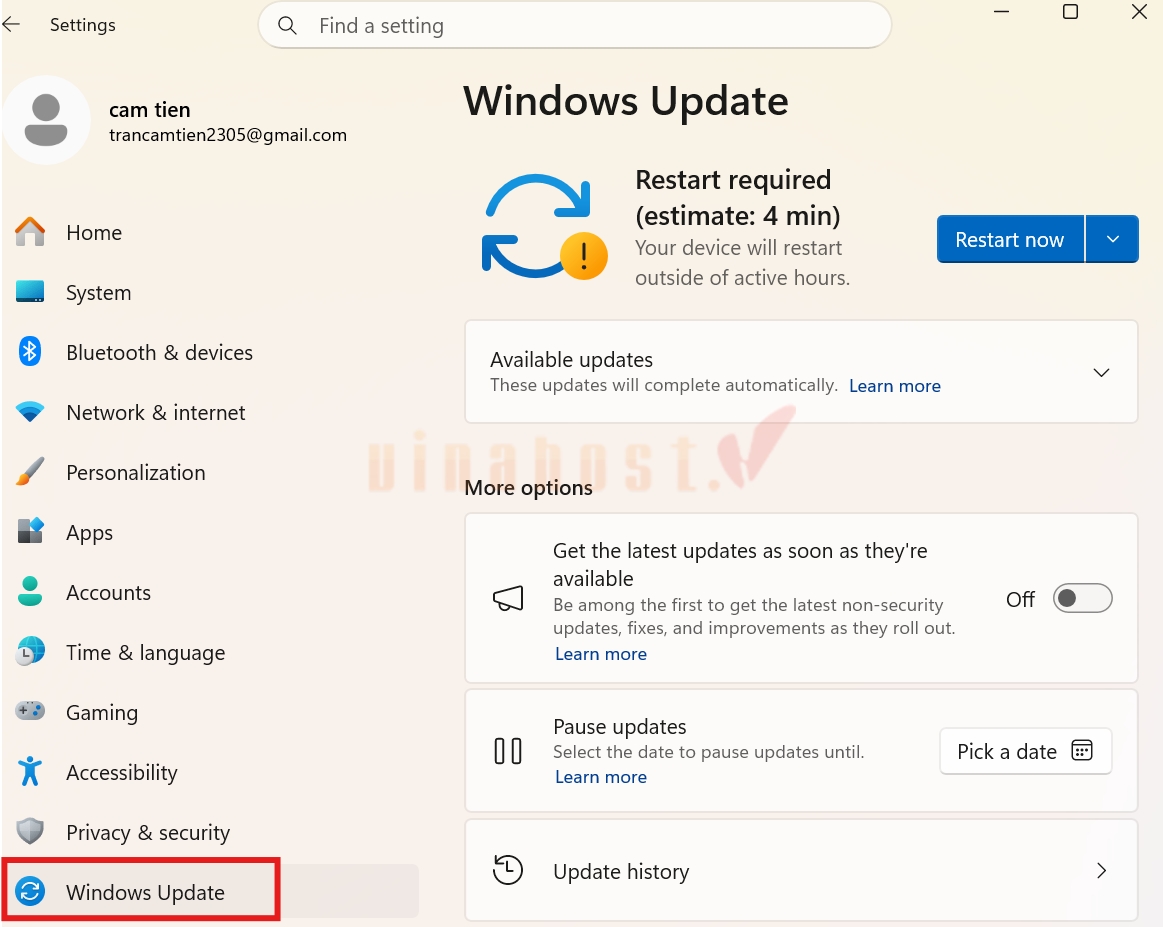Viewport: 1163px width, 927px height.
Task: Click the System monitor icon
Action: [30, 291]
